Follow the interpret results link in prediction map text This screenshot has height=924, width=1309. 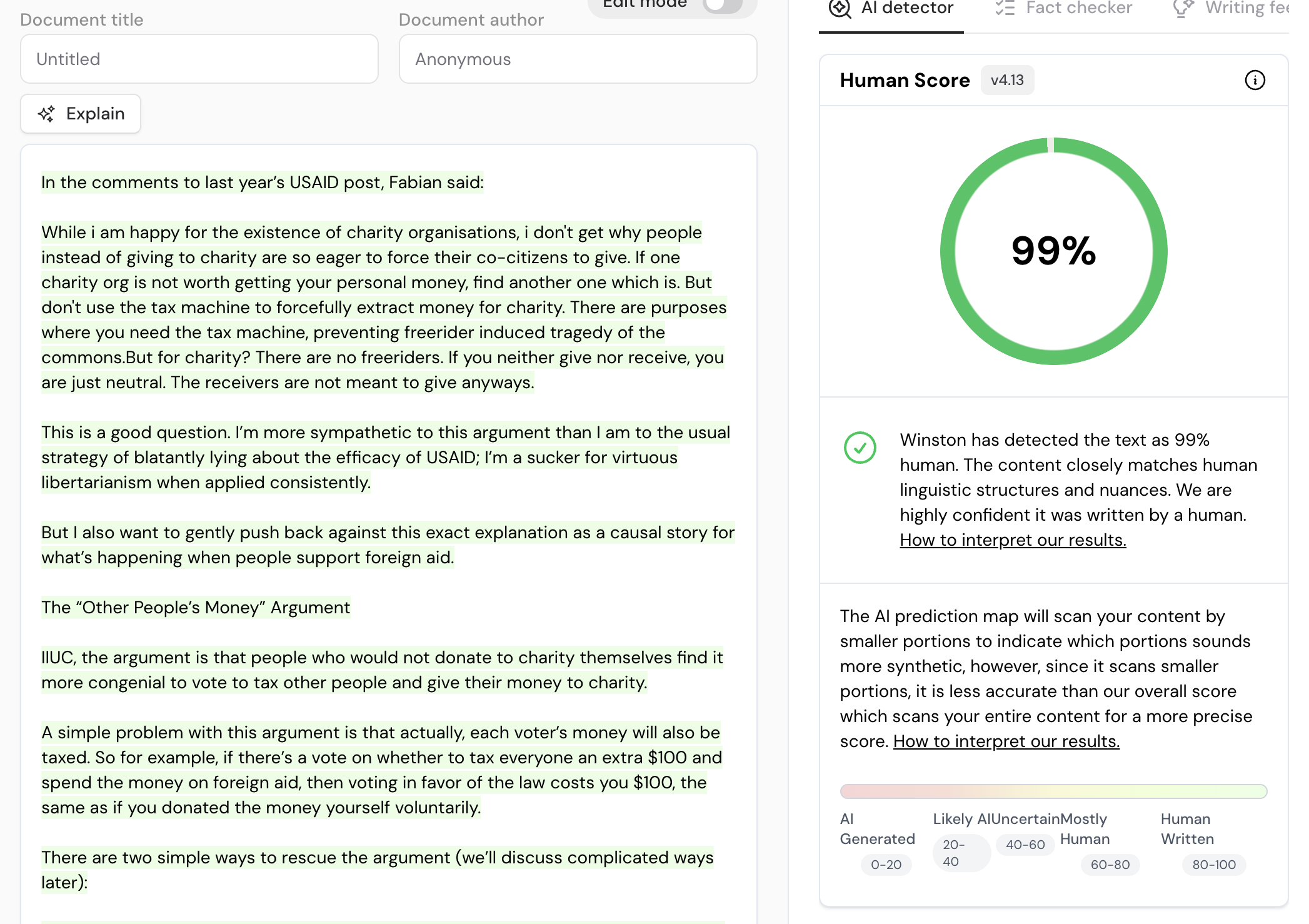pos(1006,741)
